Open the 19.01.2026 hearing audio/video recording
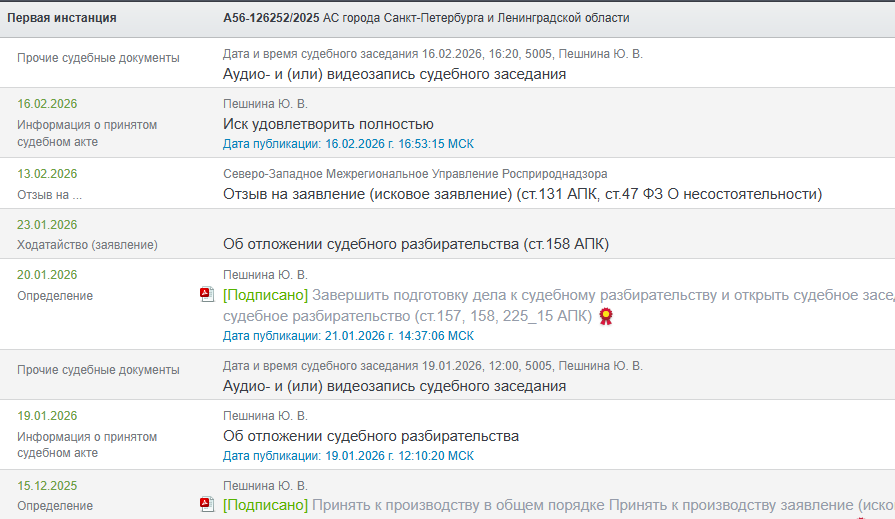The width and height of the screenshot is (895, 519). (394, 386)
